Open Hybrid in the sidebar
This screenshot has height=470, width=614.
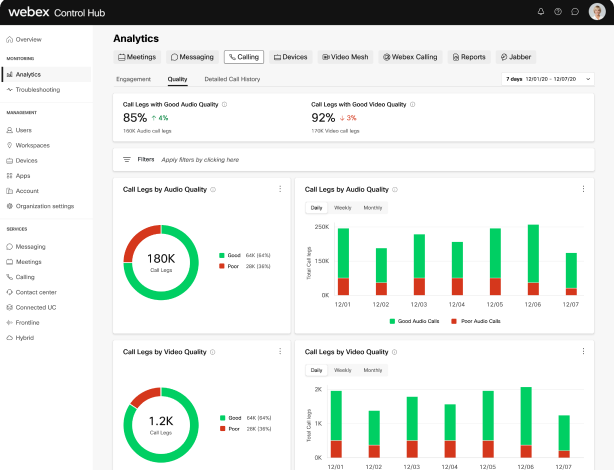point(20,338)
